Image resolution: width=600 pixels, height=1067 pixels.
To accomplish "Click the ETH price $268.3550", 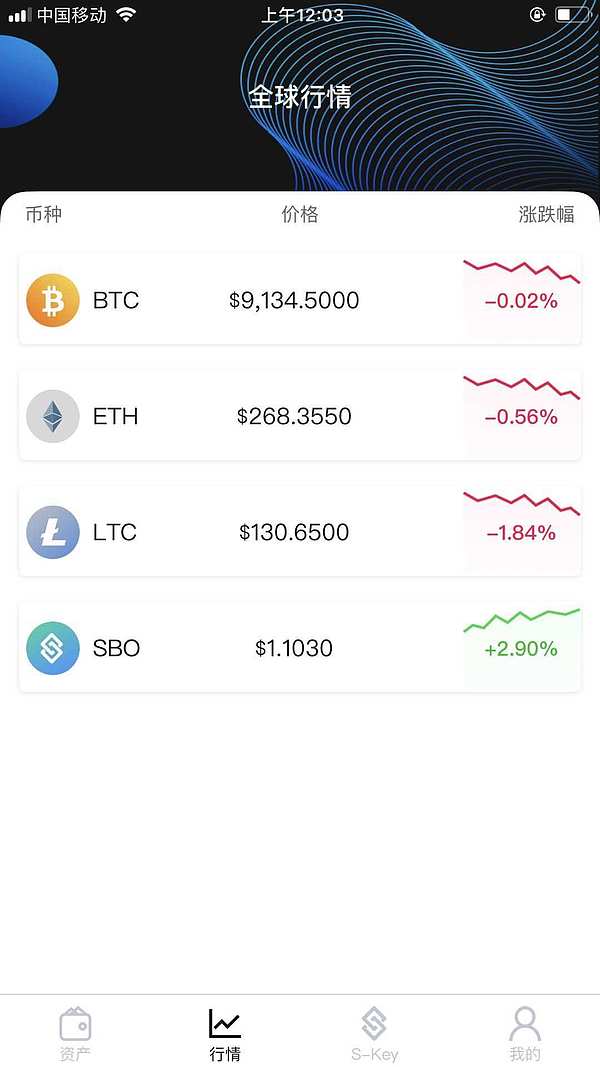I will point(294,416).
